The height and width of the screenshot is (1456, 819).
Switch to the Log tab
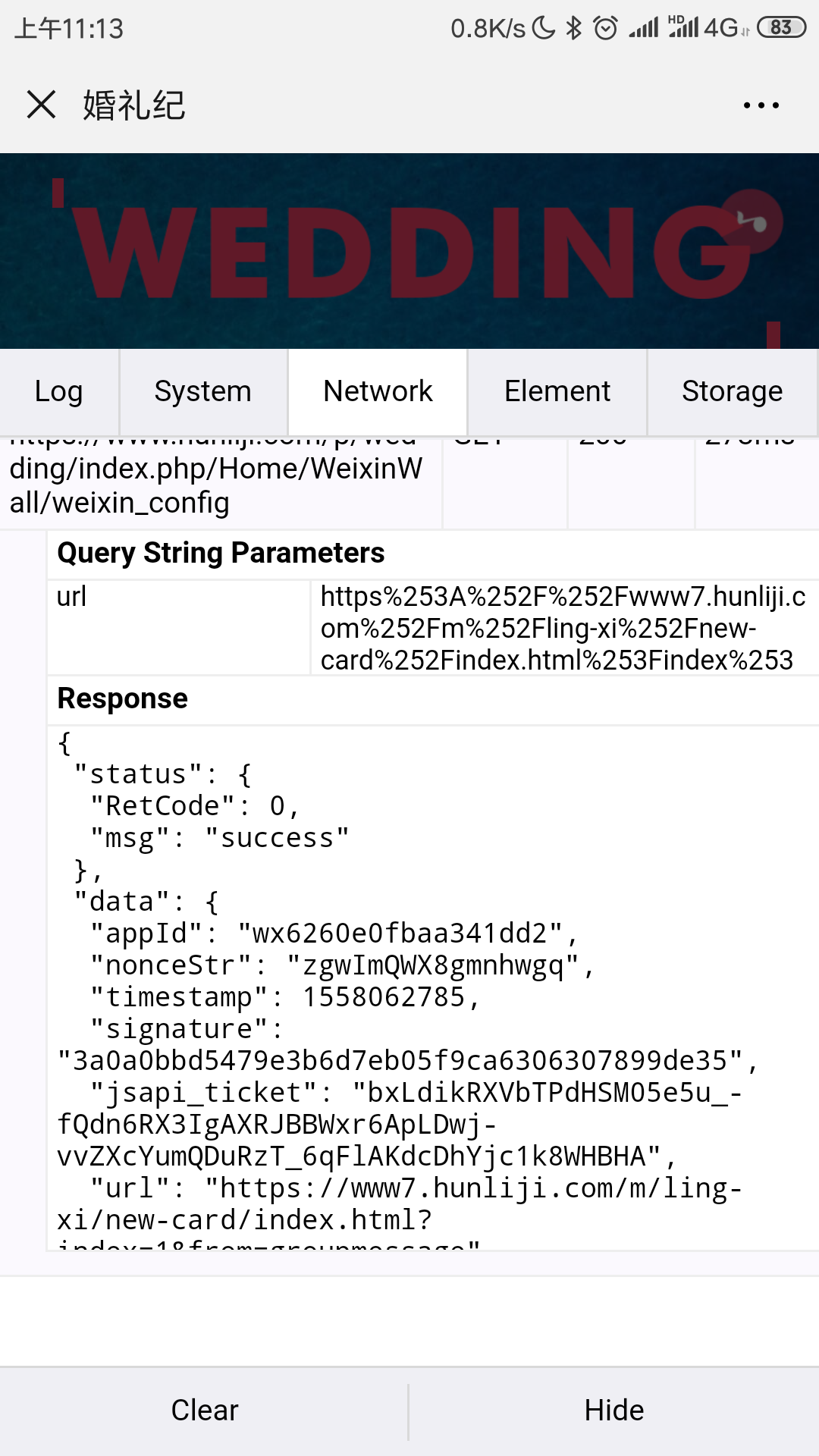[x=59, y=391]
